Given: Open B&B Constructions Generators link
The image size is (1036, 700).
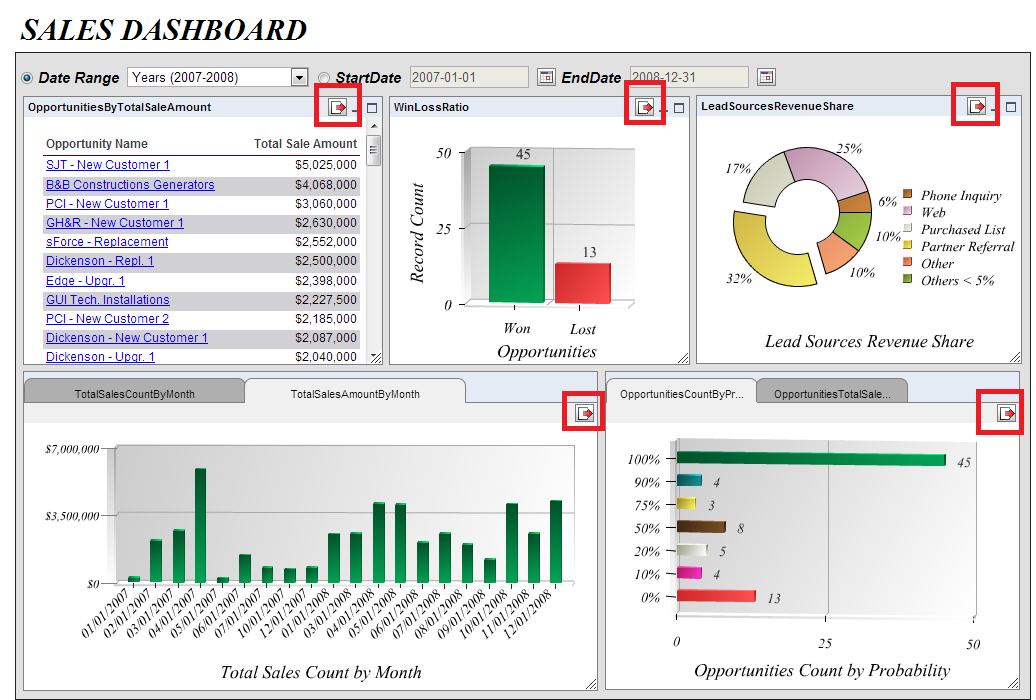Looking at the screenshot, I should (x=130, y=185).
